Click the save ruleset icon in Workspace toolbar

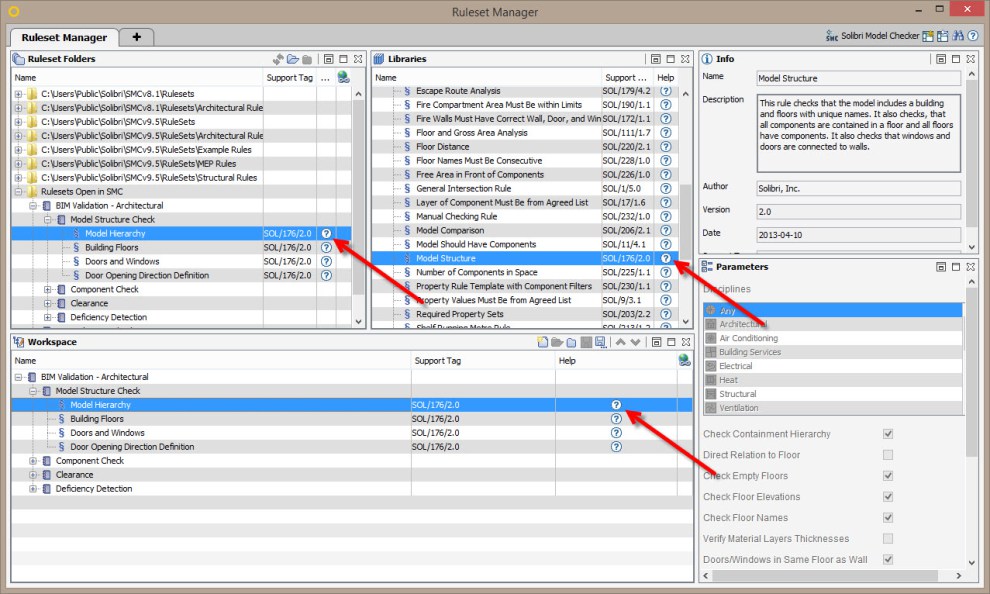[x=599, y=342]
